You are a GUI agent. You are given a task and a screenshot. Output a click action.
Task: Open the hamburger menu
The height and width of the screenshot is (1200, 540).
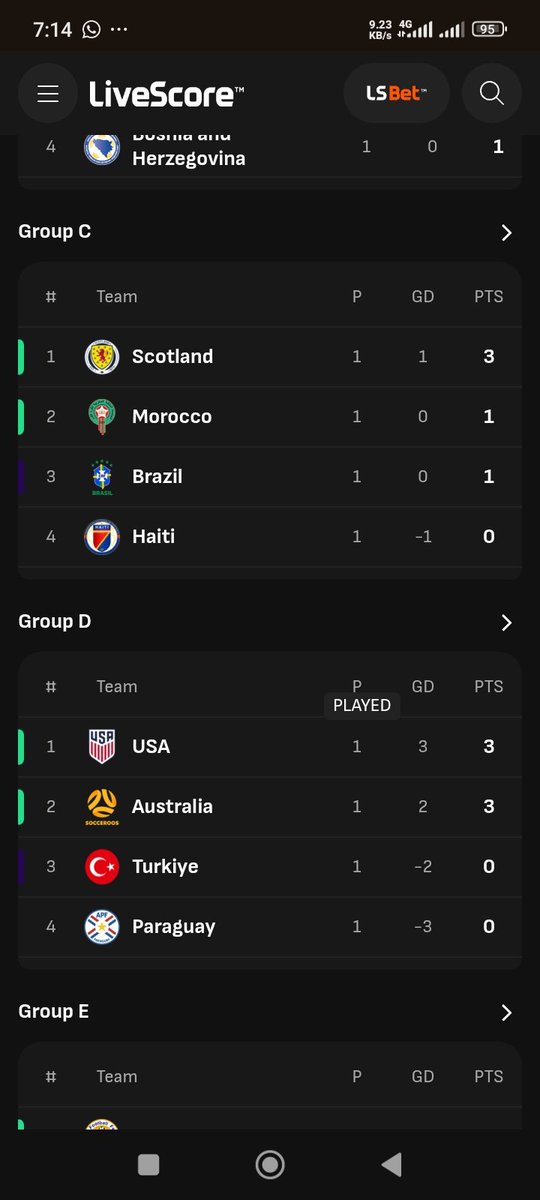[x=48, y=94]
